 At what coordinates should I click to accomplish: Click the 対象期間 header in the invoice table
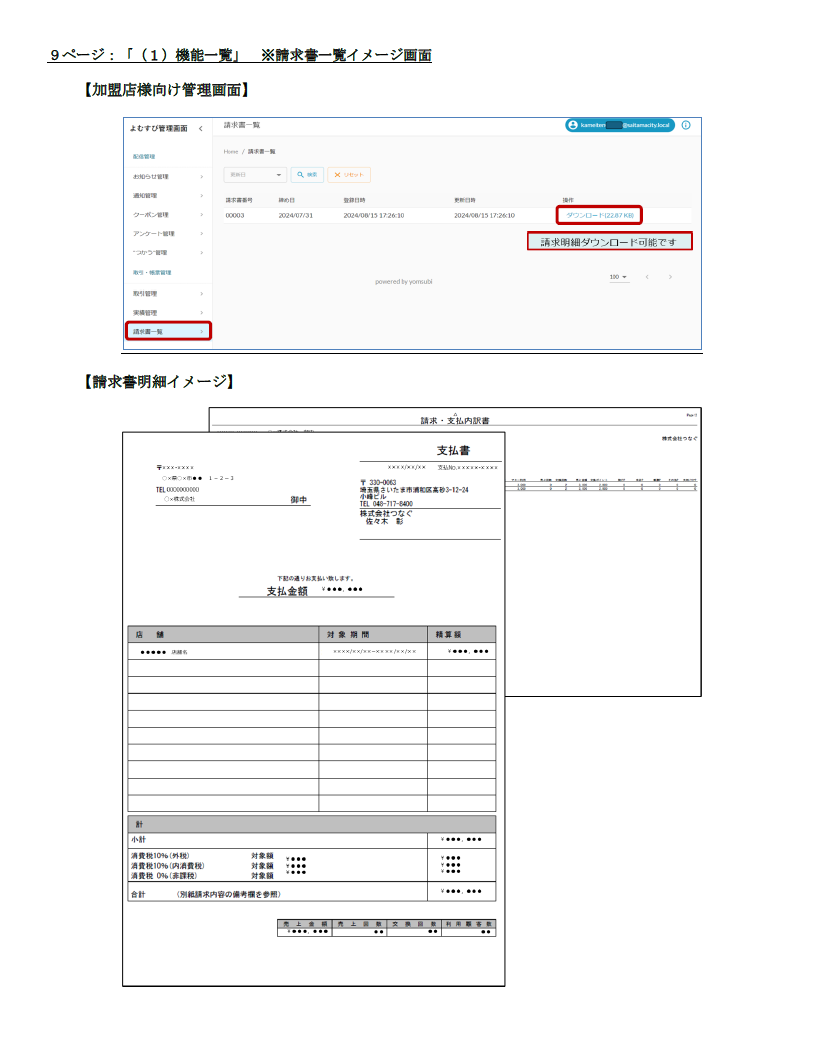348,635
